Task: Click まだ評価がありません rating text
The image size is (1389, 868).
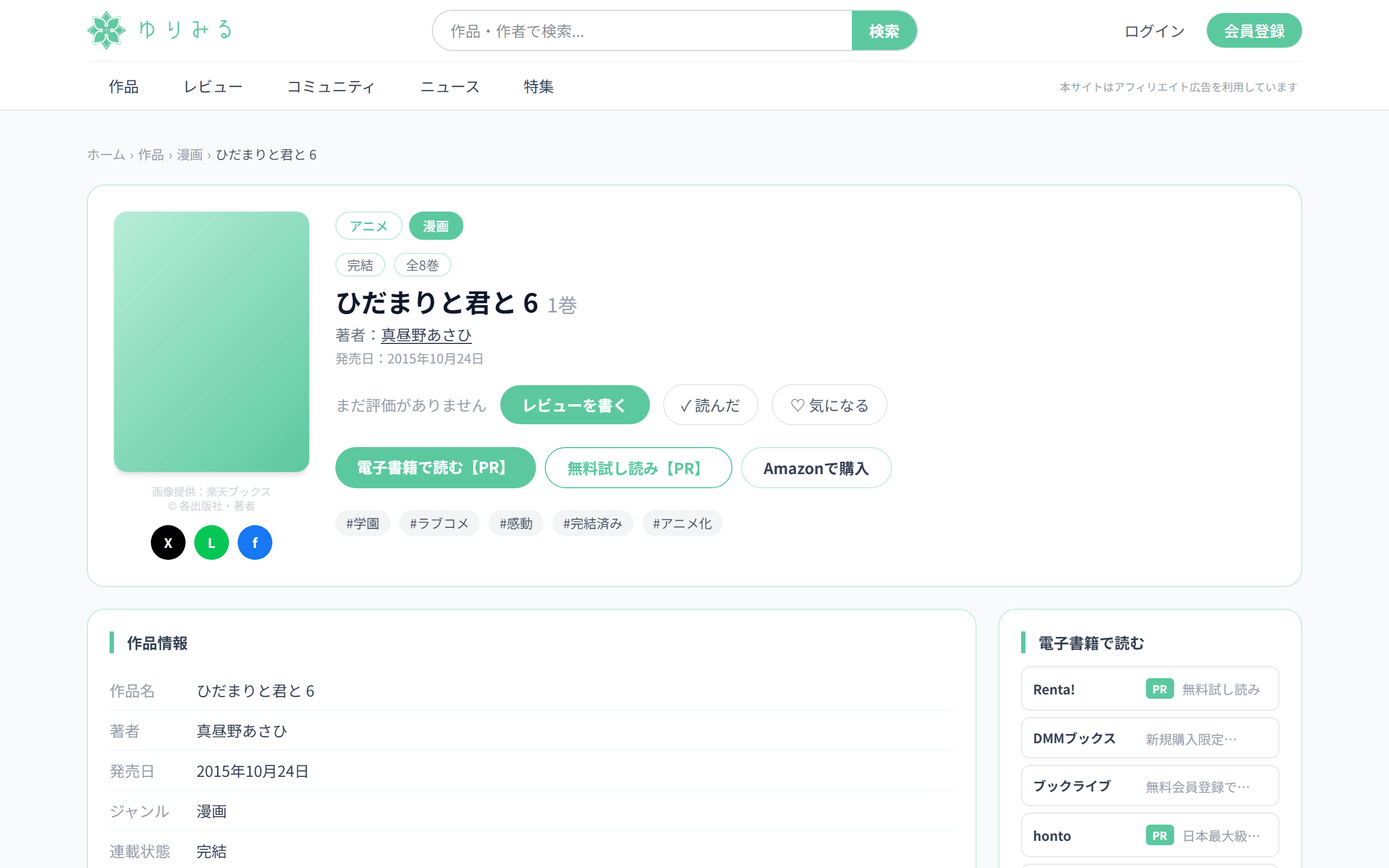Action: tap(411, 405)
